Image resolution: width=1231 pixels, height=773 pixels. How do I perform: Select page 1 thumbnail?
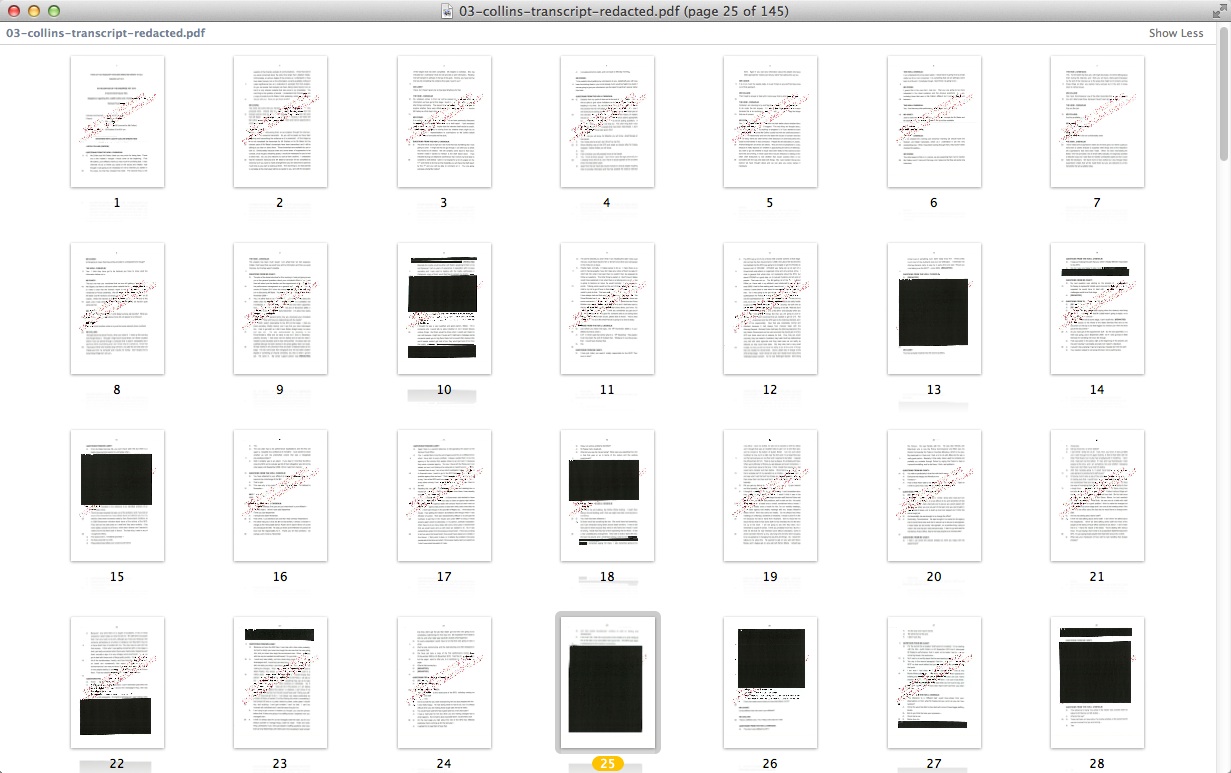pyautogui.click(x=117, y=121)
